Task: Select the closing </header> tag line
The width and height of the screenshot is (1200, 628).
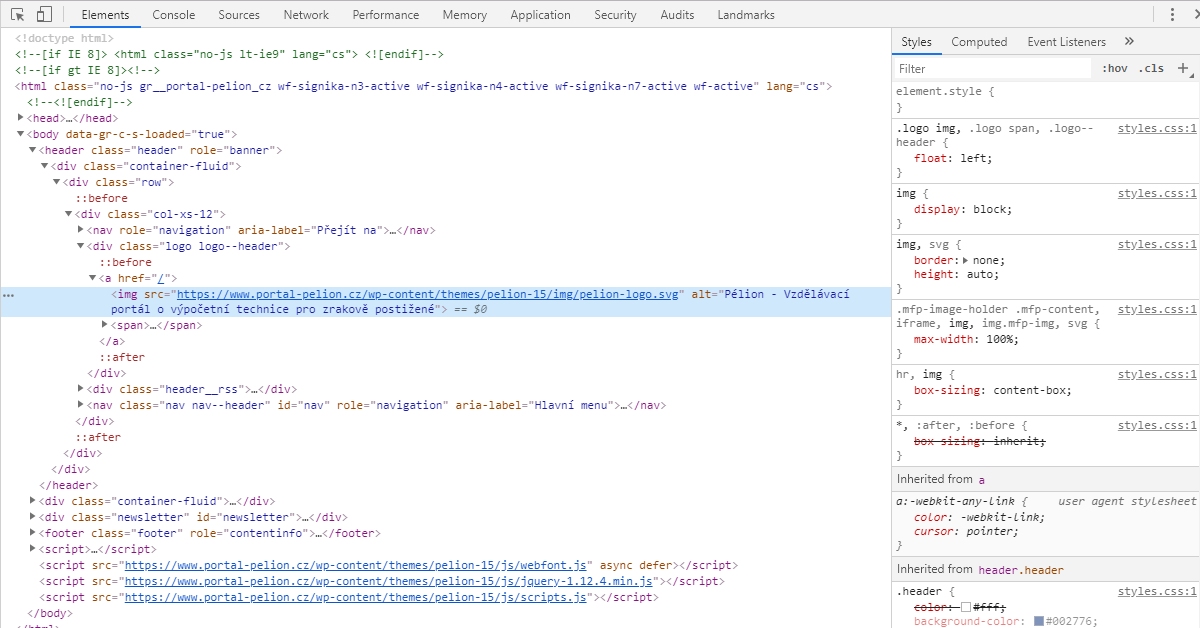Action: (x=68, y=485)
